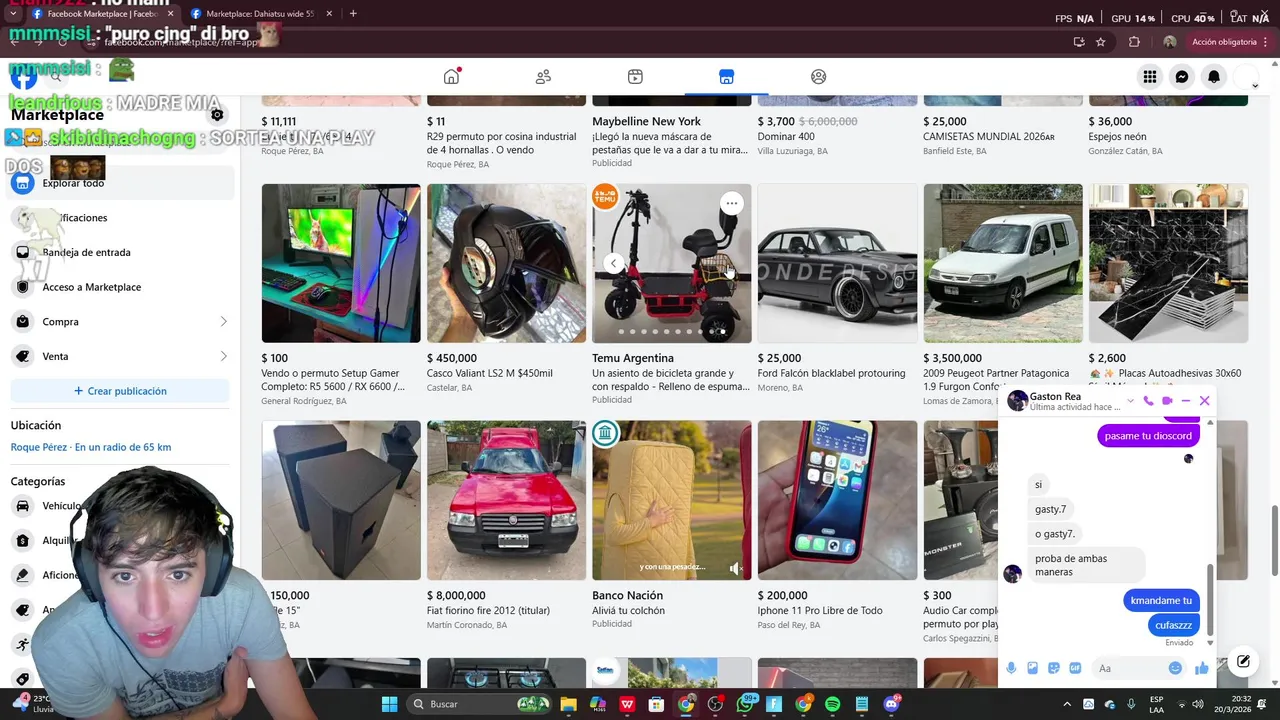
Task: Attach a photo in the chat
Action: click(1032, 668)
